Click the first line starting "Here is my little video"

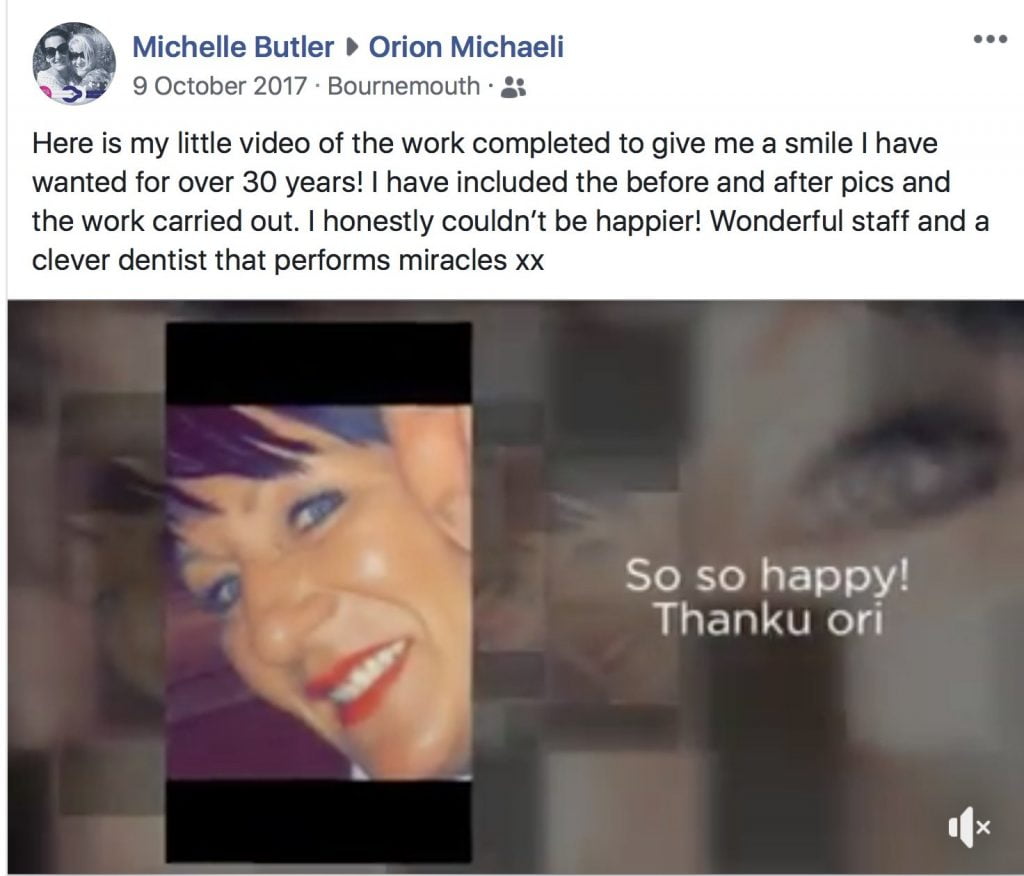485,143
